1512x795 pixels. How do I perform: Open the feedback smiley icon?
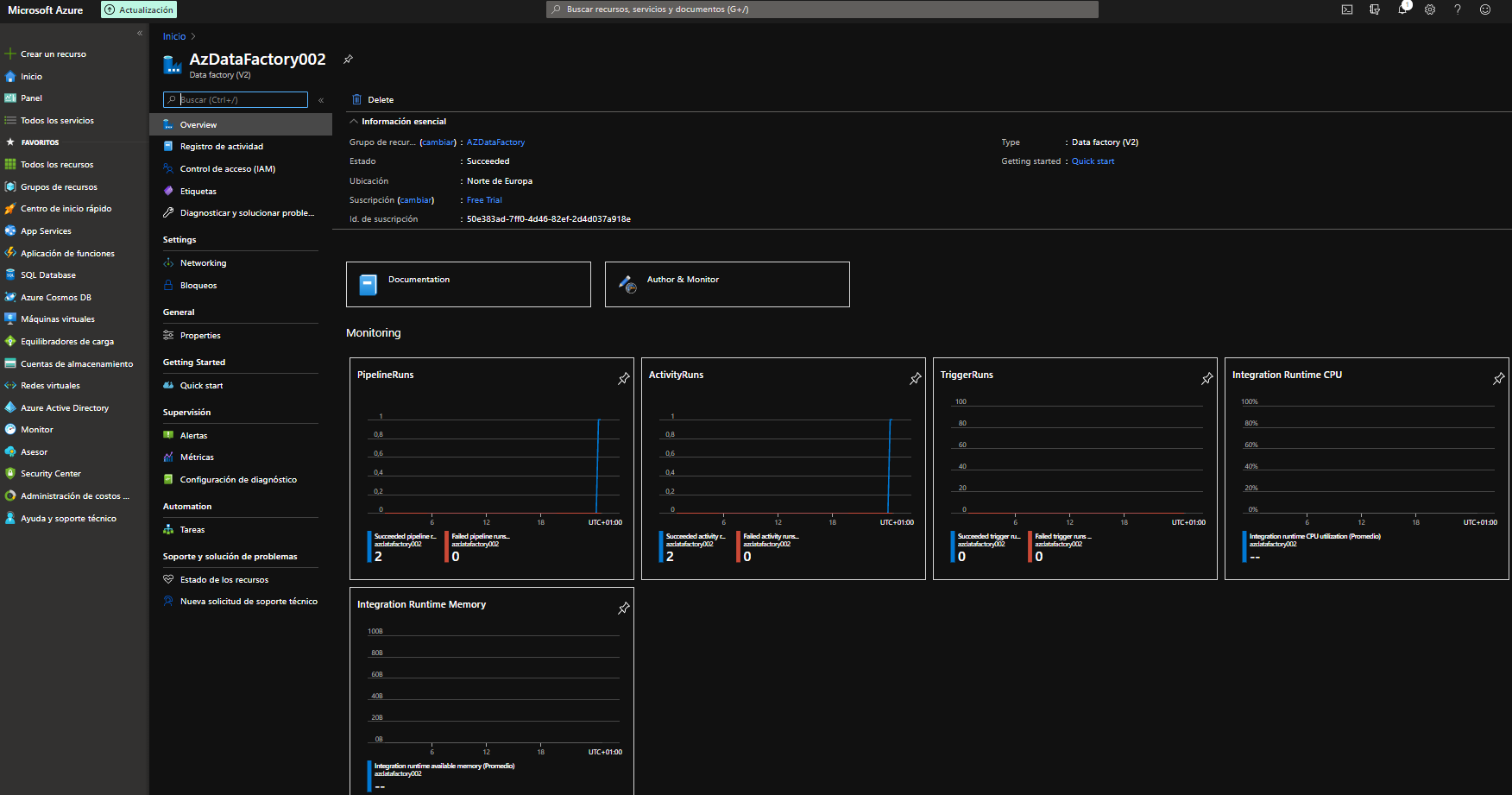click(1485, 9)
